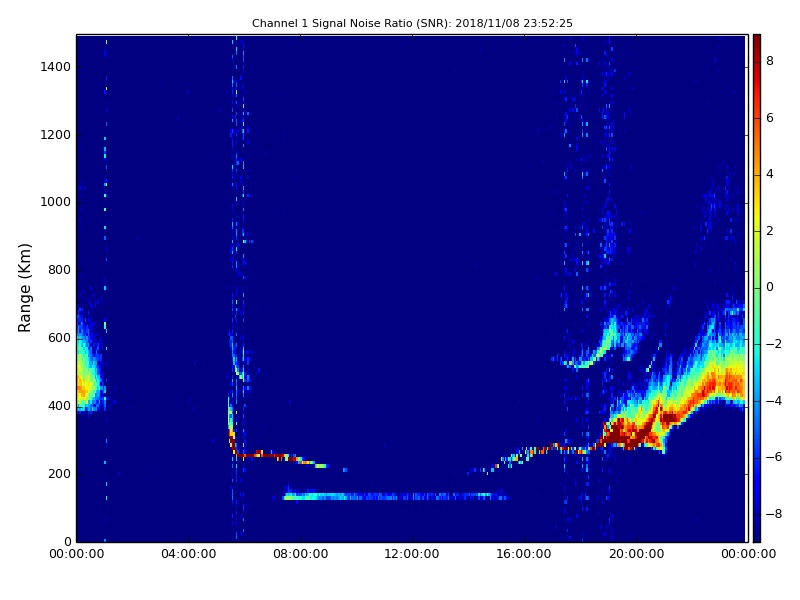Click the 20:00:00 time tick label
Screen dimensions: 800x600
tap(636, 554)
